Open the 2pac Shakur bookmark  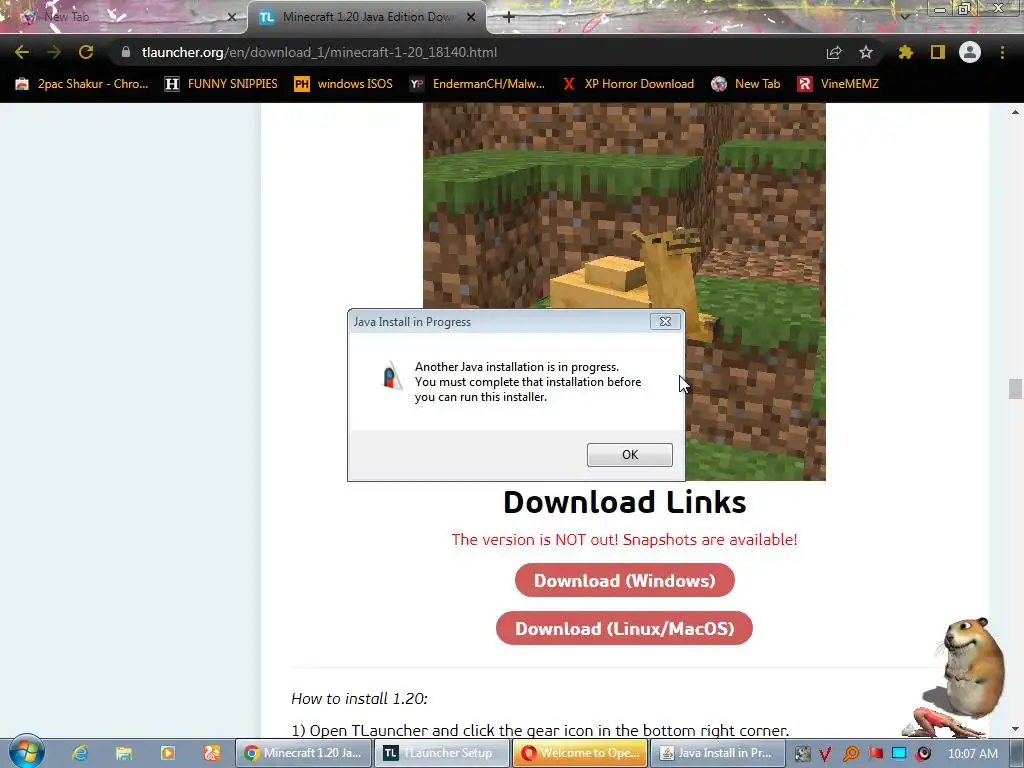point(82,84)
